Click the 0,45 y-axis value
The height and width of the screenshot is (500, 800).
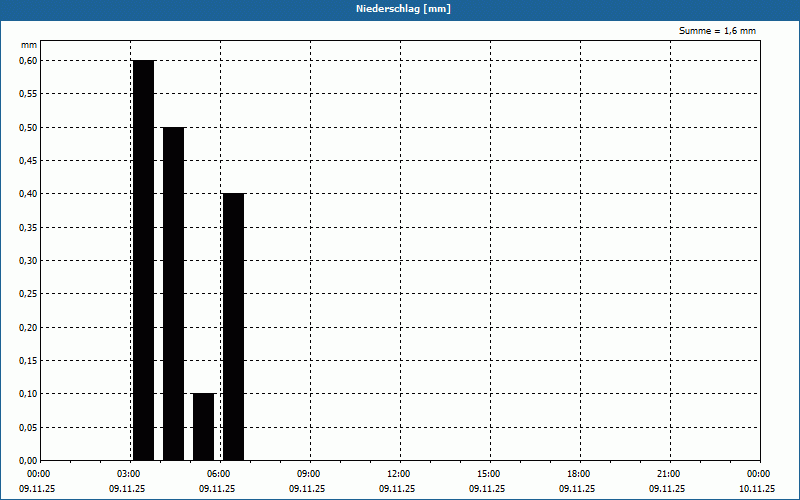point(27,160)
